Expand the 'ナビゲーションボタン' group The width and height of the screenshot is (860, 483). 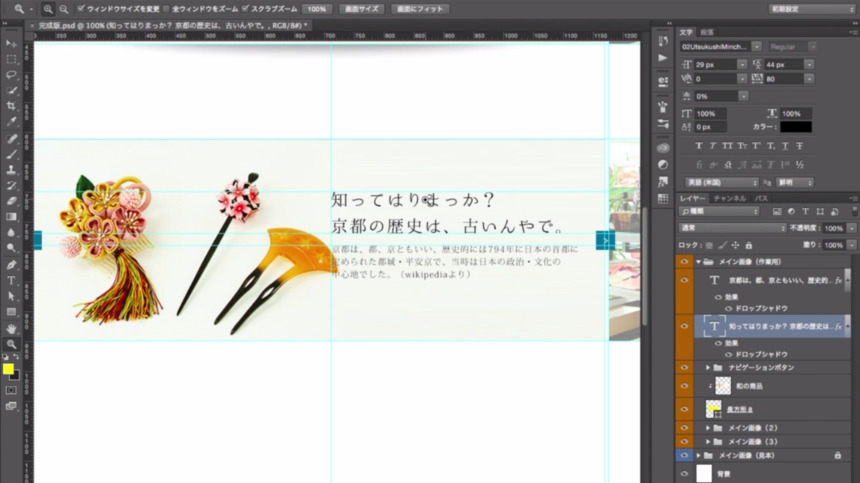pos(708,368)
